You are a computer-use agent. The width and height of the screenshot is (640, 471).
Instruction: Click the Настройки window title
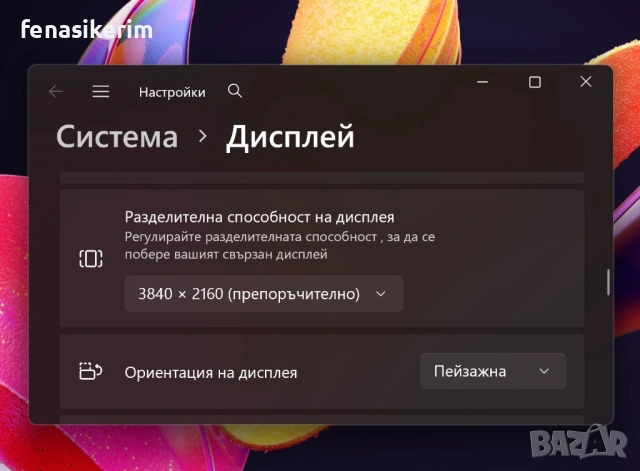pos(172,92)
